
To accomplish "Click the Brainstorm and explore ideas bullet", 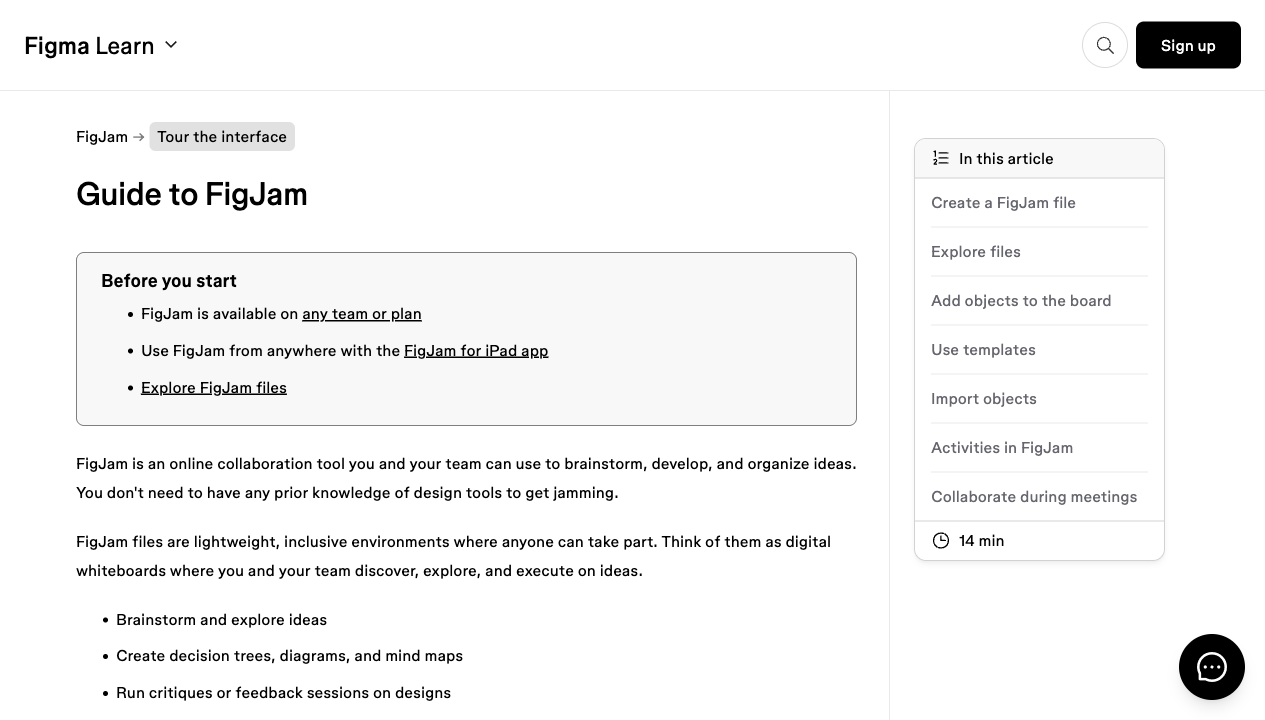I will [x=221, y=620].
